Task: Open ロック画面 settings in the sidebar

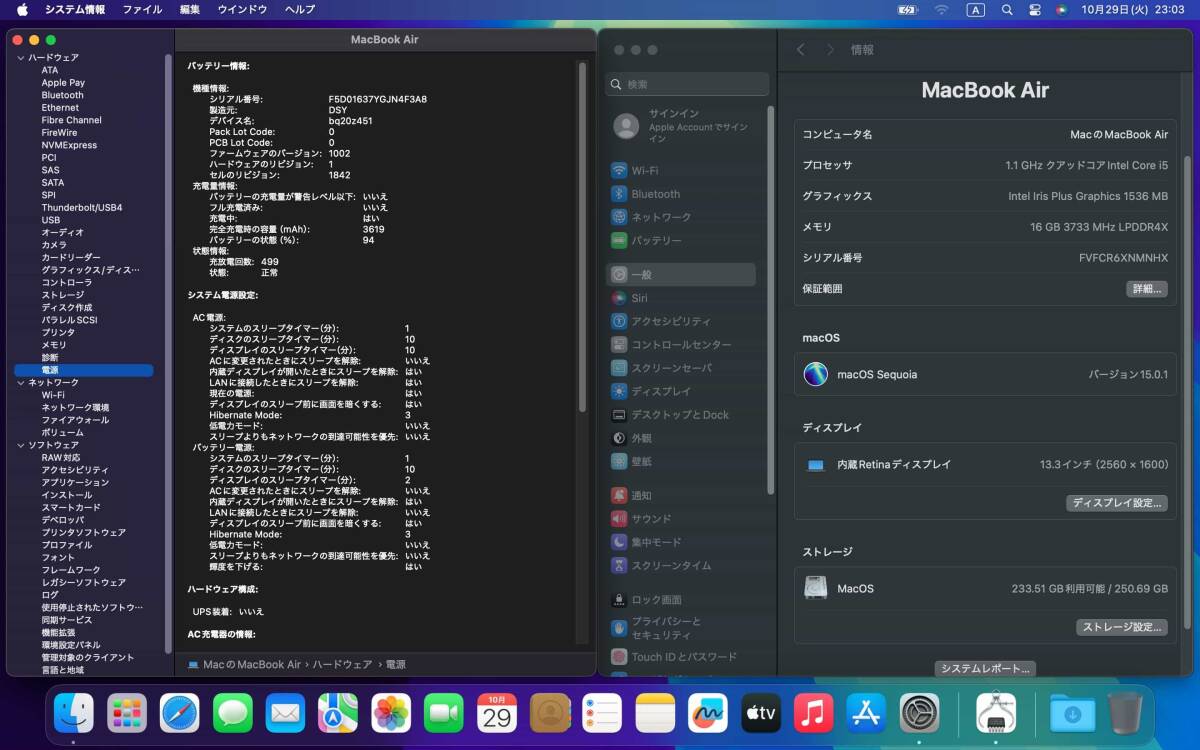Action: (x=681, y=600)
